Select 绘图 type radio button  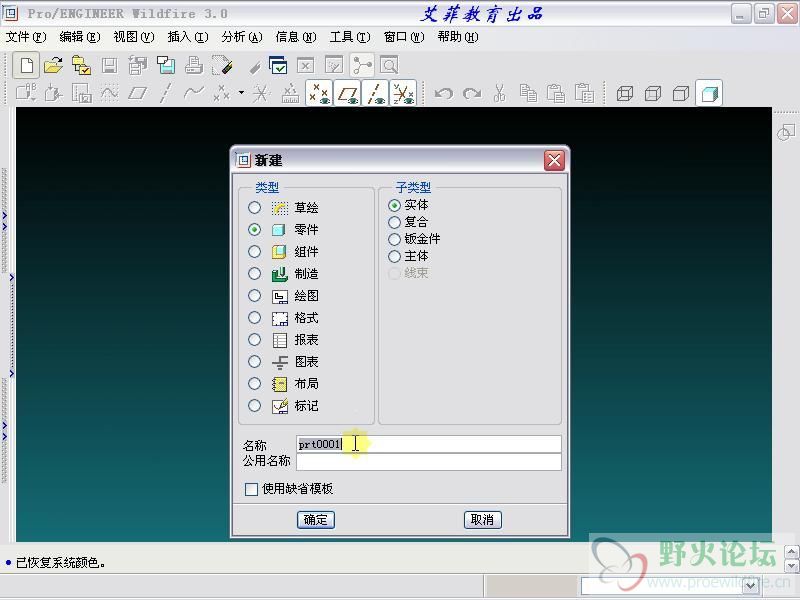(254, 295)
